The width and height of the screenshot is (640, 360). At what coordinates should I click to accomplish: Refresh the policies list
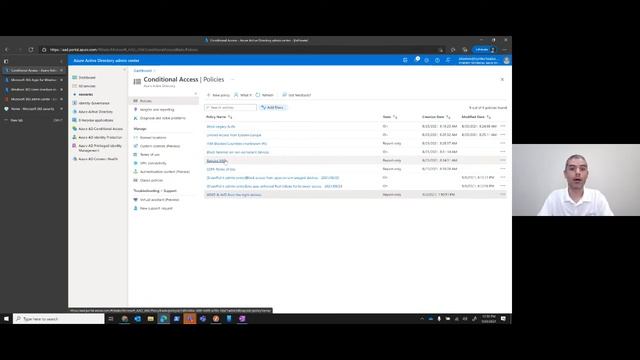tap(264, 95)
